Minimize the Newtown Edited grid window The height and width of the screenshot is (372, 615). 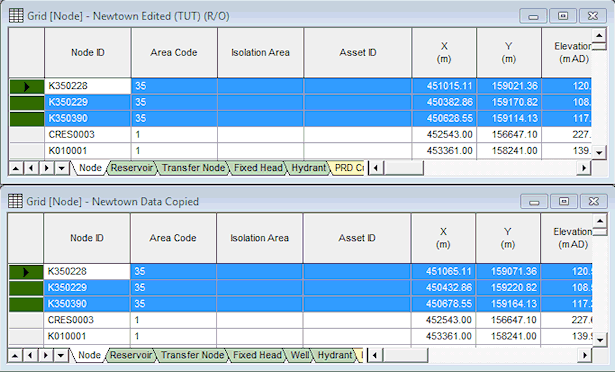(533, 16)
